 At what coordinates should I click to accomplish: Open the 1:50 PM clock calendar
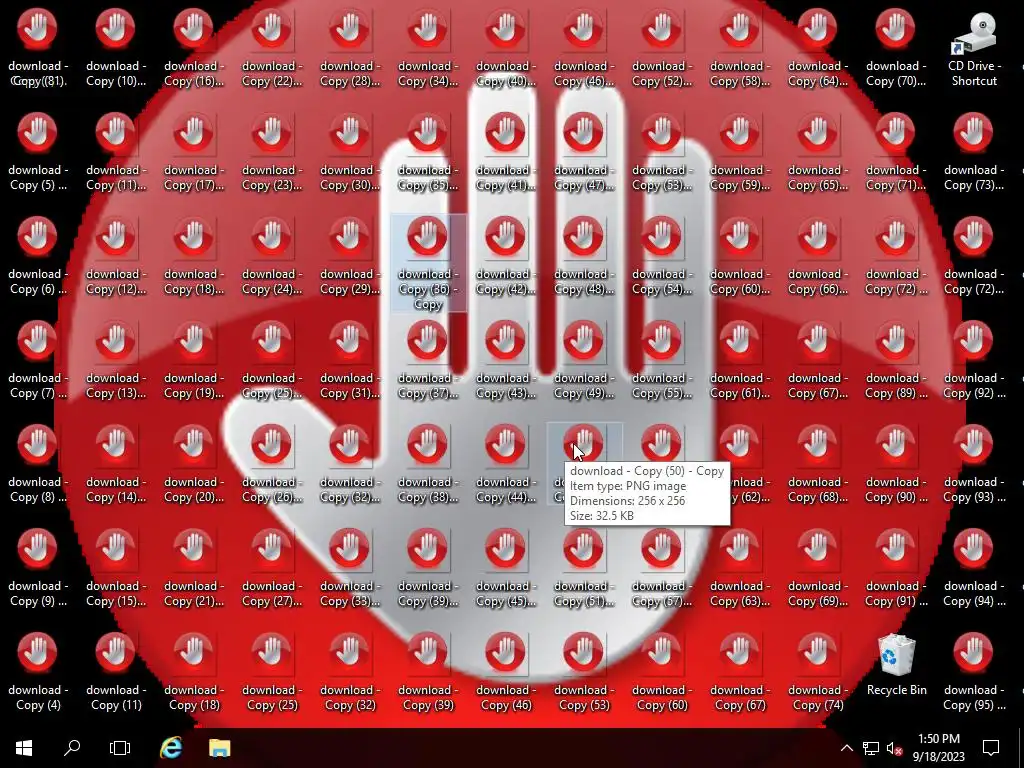point(939,748)
